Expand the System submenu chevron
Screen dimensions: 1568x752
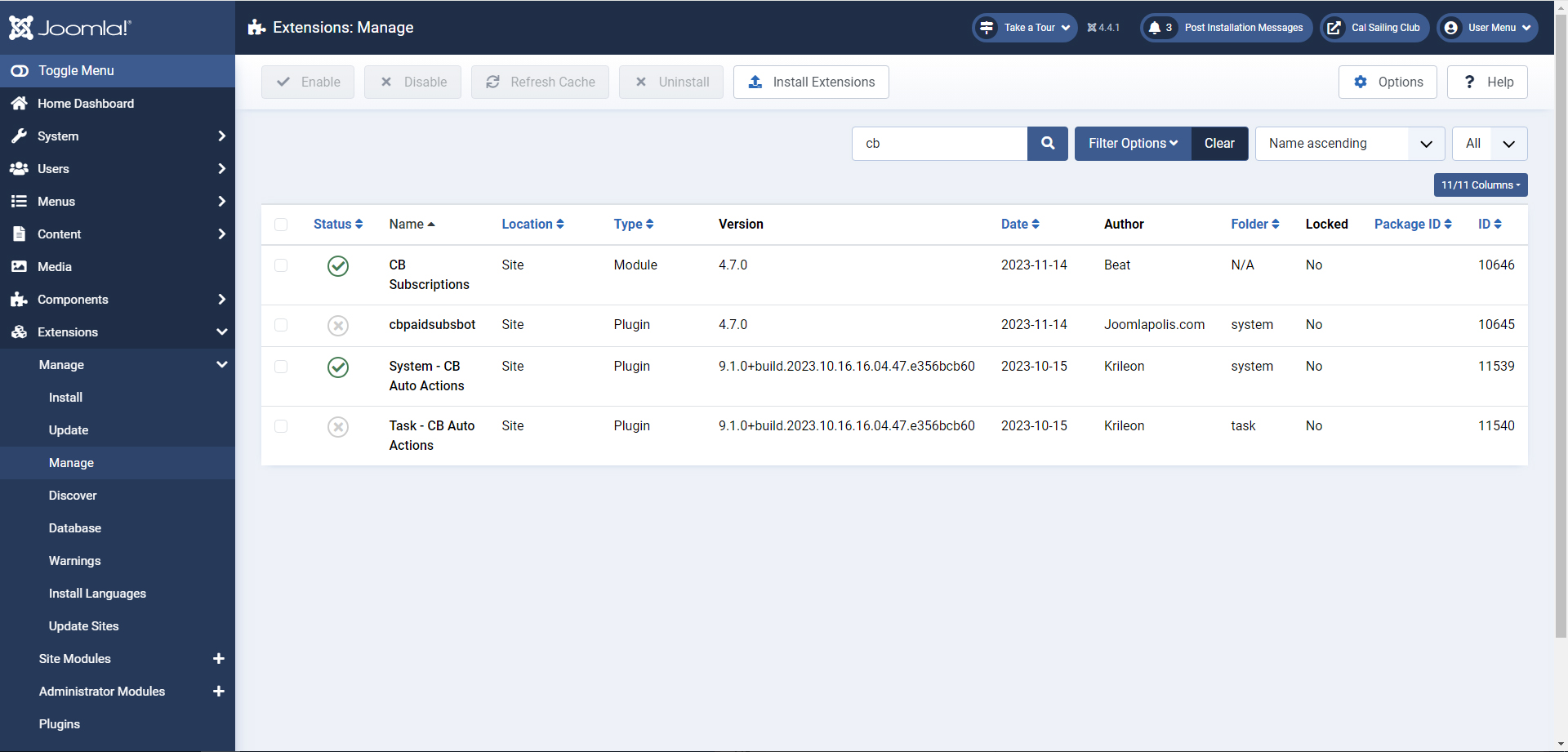click(221, 136)
